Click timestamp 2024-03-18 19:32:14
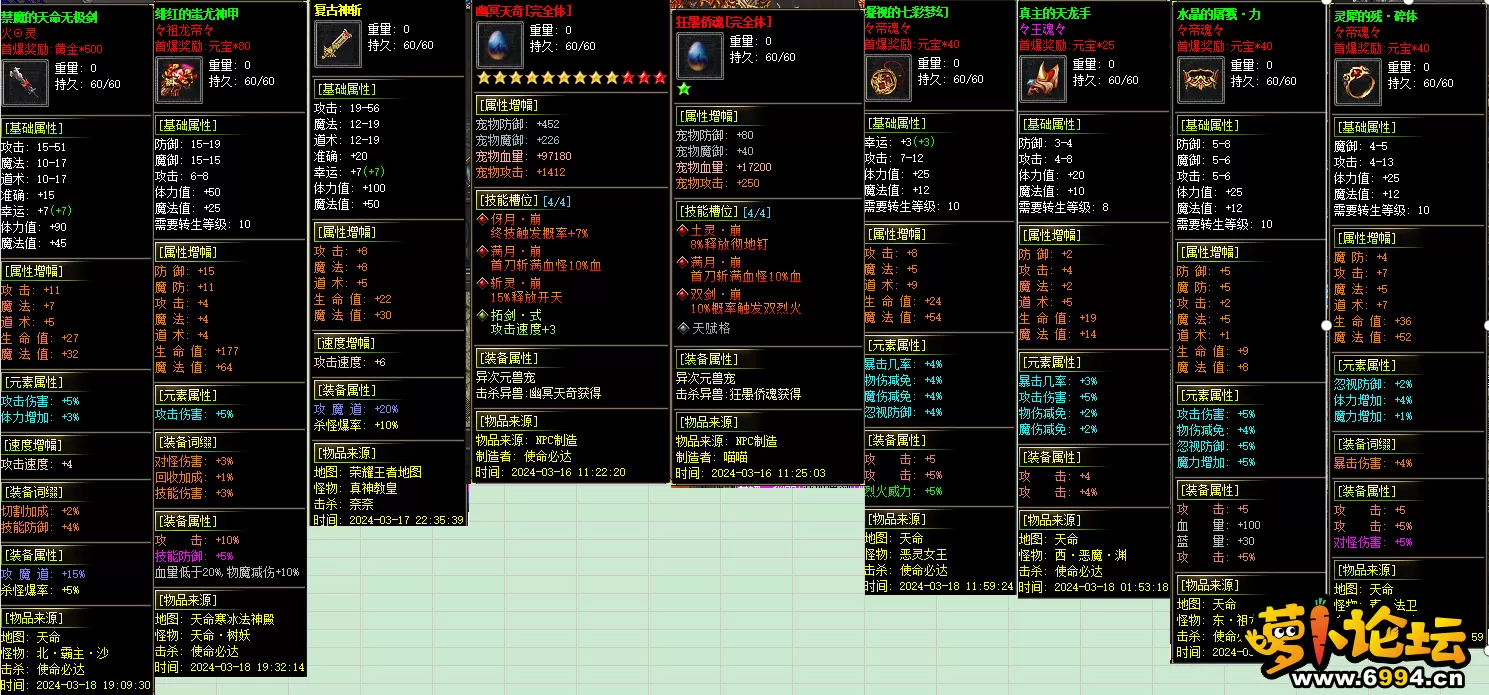 tap(230, 667)
